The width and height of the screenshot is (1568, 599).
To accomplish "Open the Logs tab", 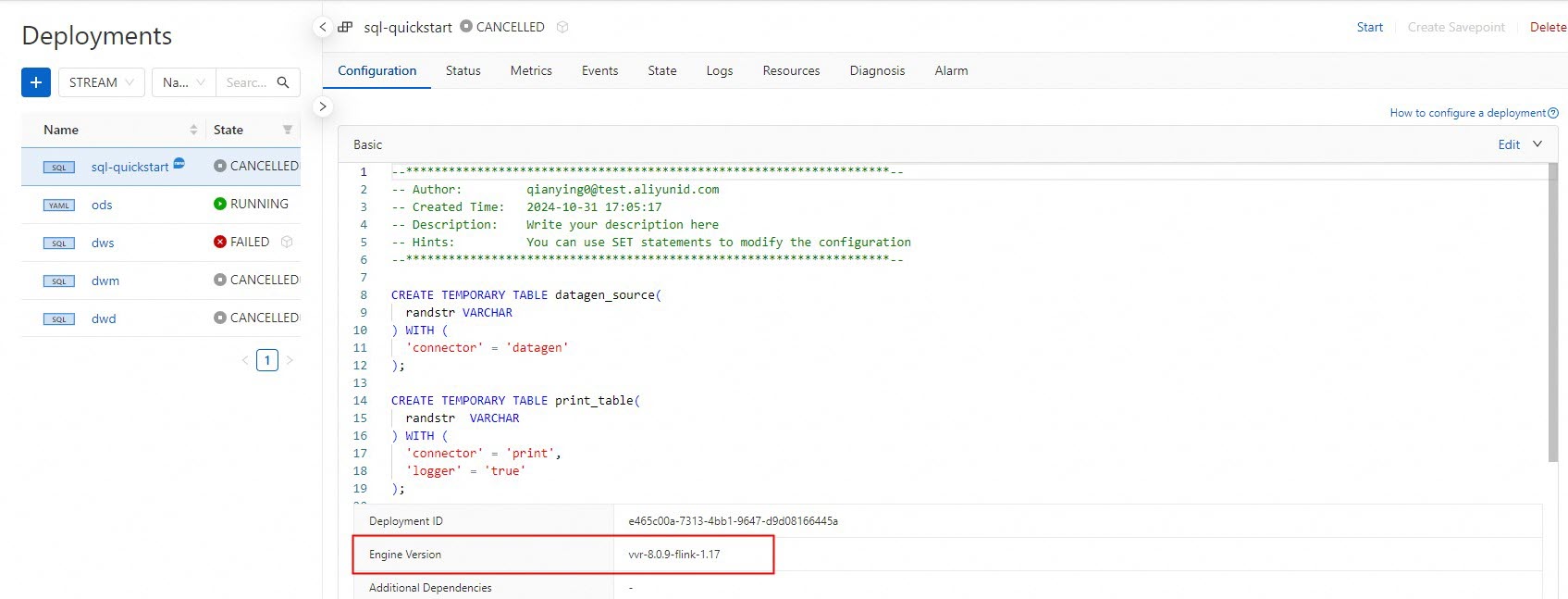I will (720, 70).
